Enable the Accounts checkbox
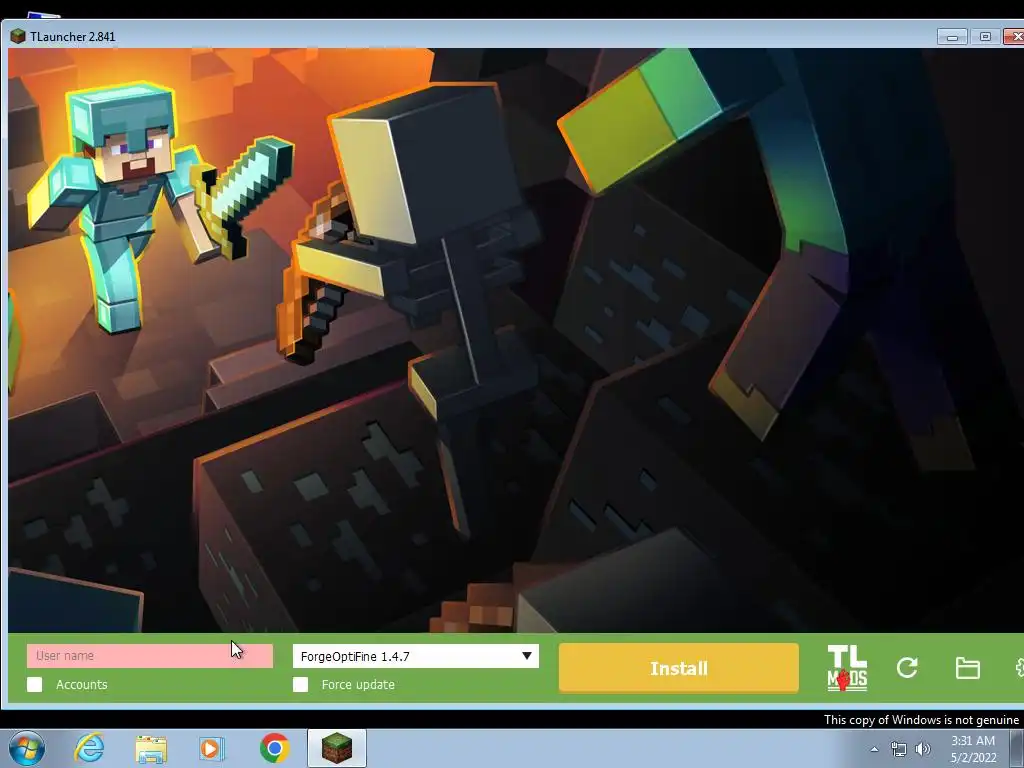 [x=35, y=684]
